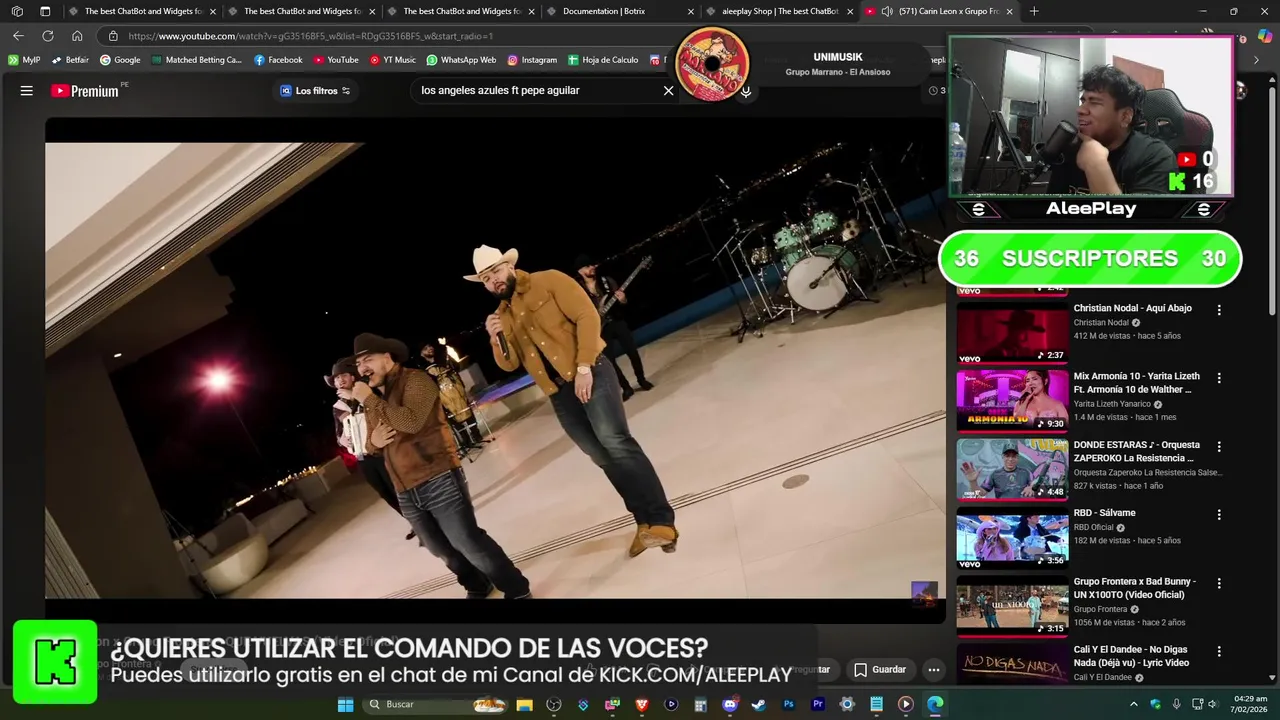Play RBD - Sálvame thumbnail
Image resolution: width=1280 pixels, height=720 pixels.
[1012, 536]
